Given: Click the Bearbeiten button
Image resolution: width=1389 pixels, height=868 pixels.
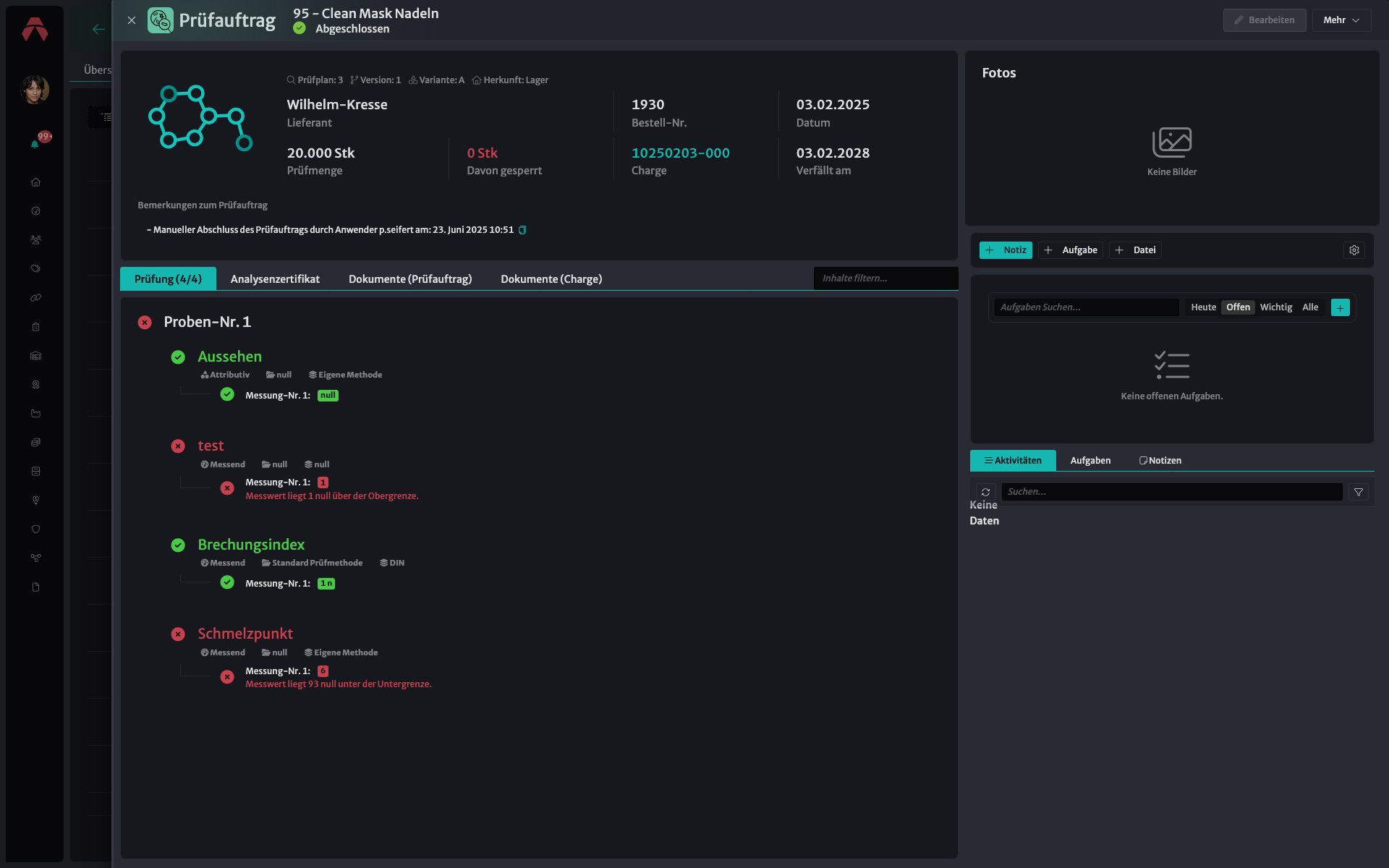Looking at the screenshot, I should click(1265, 20).
